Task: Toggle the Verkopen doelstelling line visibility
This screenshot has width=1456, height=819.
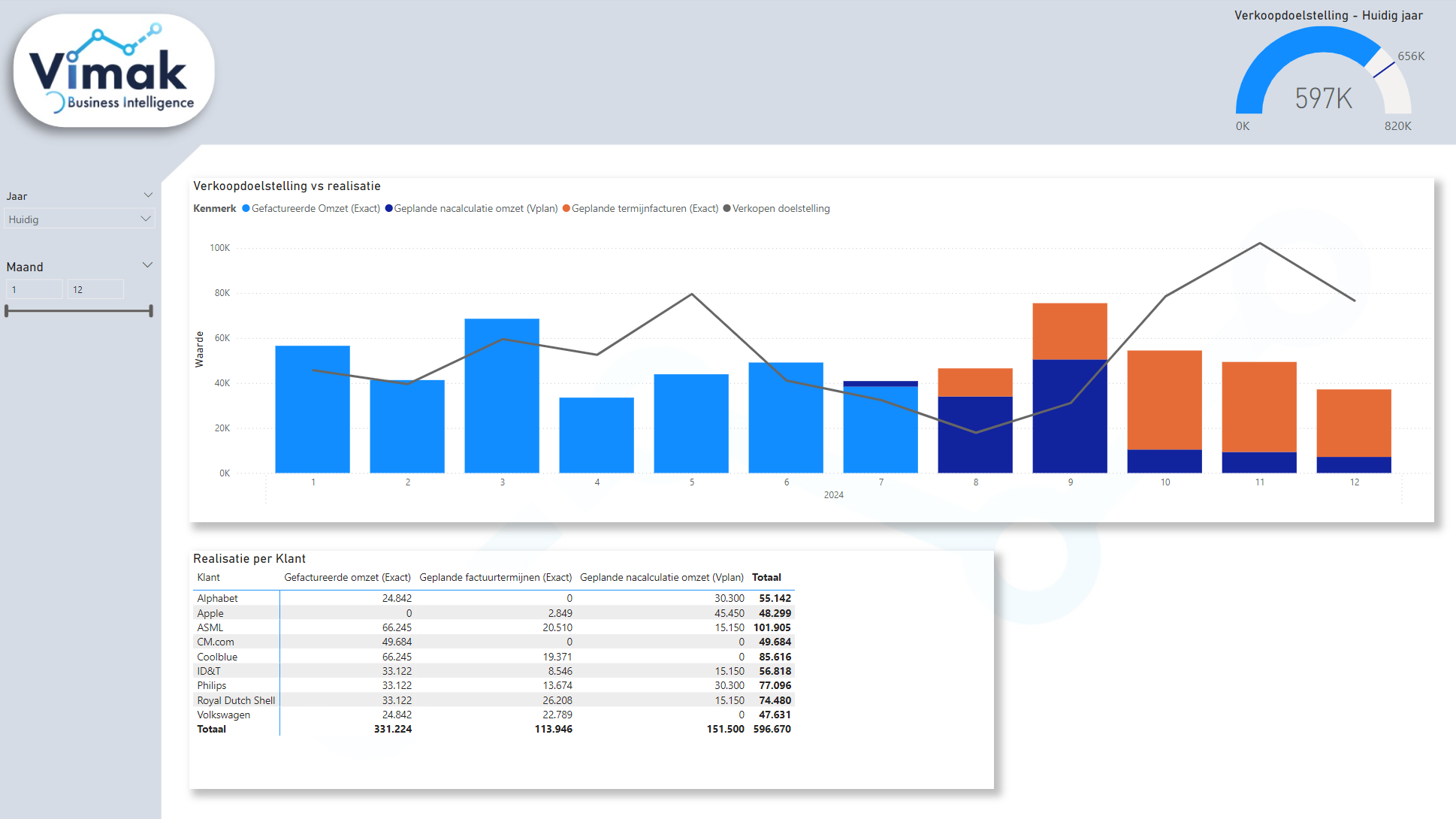Action: coord(727,208)
